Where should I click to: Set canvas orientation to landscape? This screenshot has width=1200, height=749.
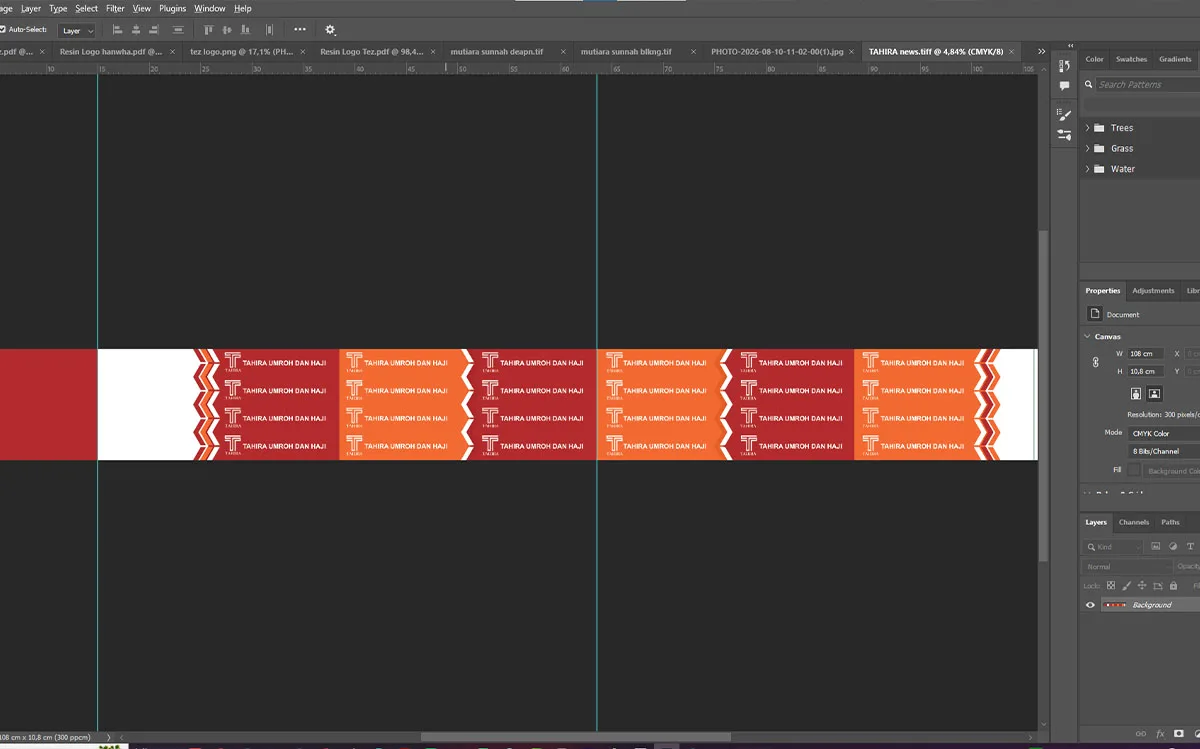pos(1154,394)
